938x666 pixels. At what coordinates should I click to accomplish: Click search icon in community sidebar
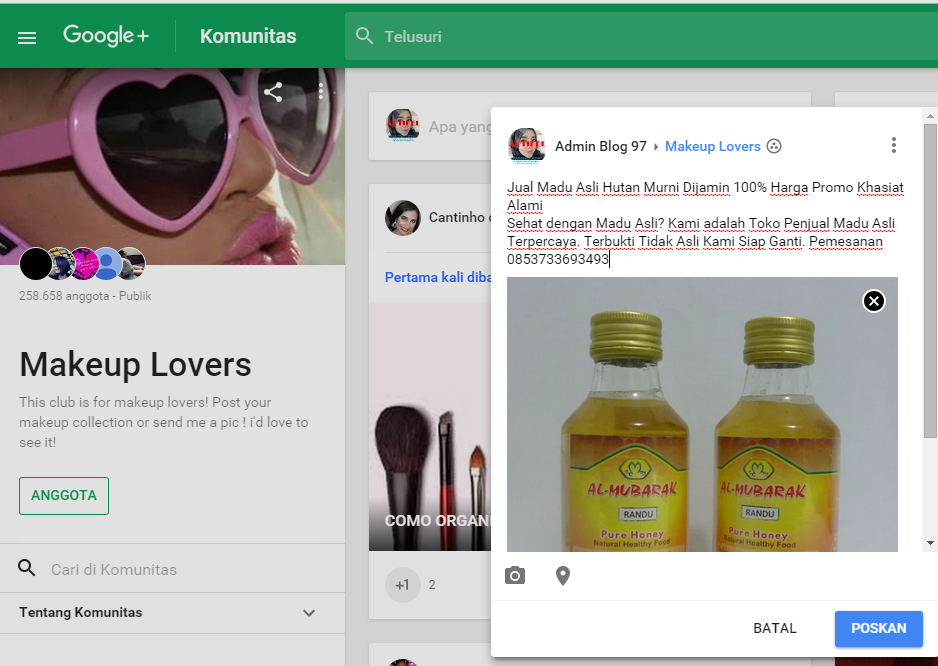coord(26,568)
